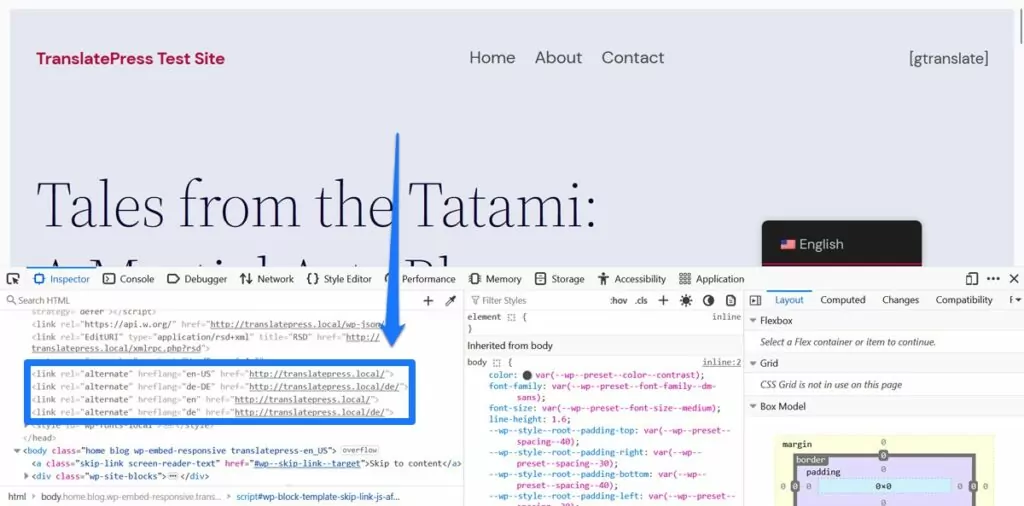1024x506 pixels.
Task: Collapse the Grid section
Action: tap(753, 363)
